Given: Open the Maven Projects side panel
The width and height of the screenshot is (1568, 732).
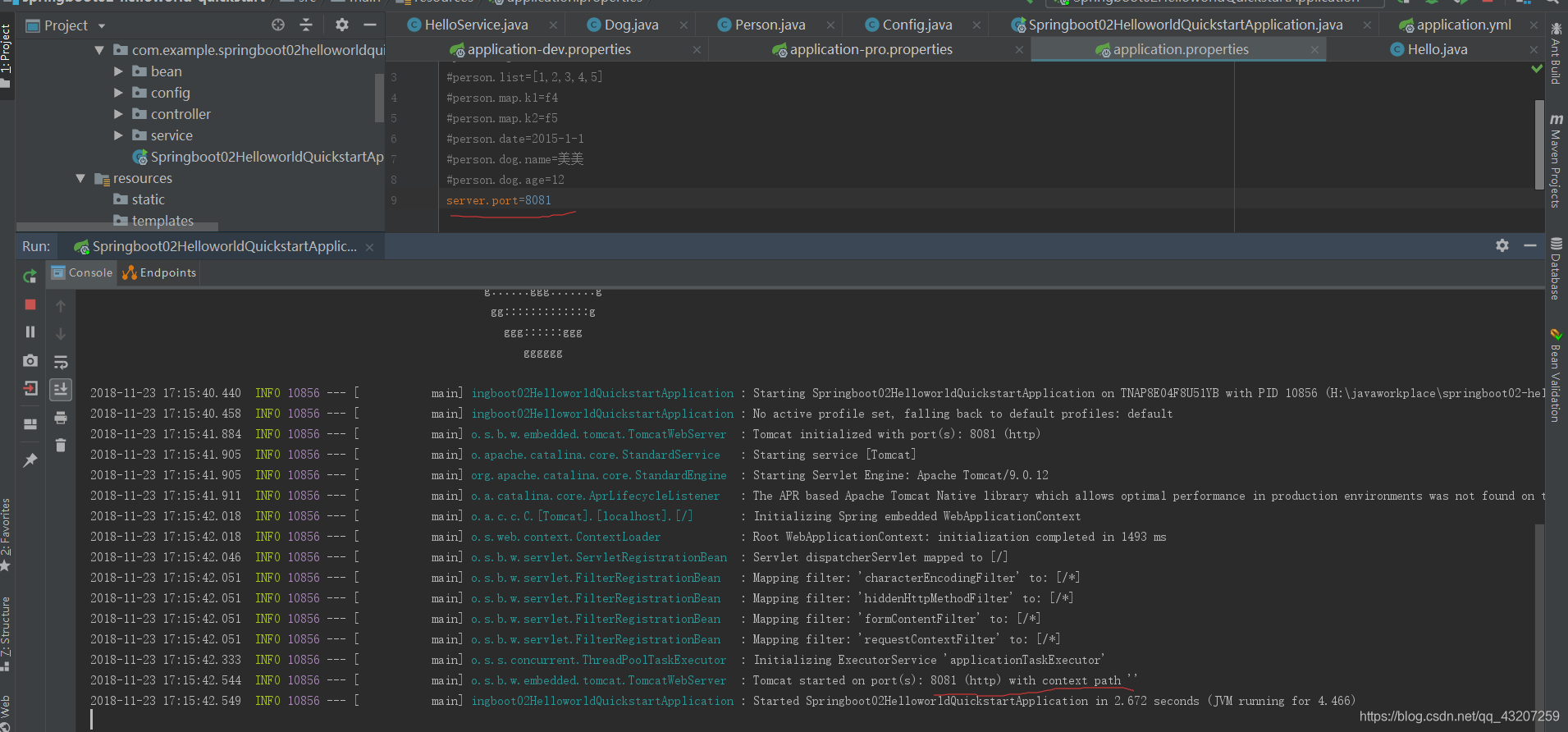Looking at the screenshot, I should pyautogui.click(x=1556, y=161).
